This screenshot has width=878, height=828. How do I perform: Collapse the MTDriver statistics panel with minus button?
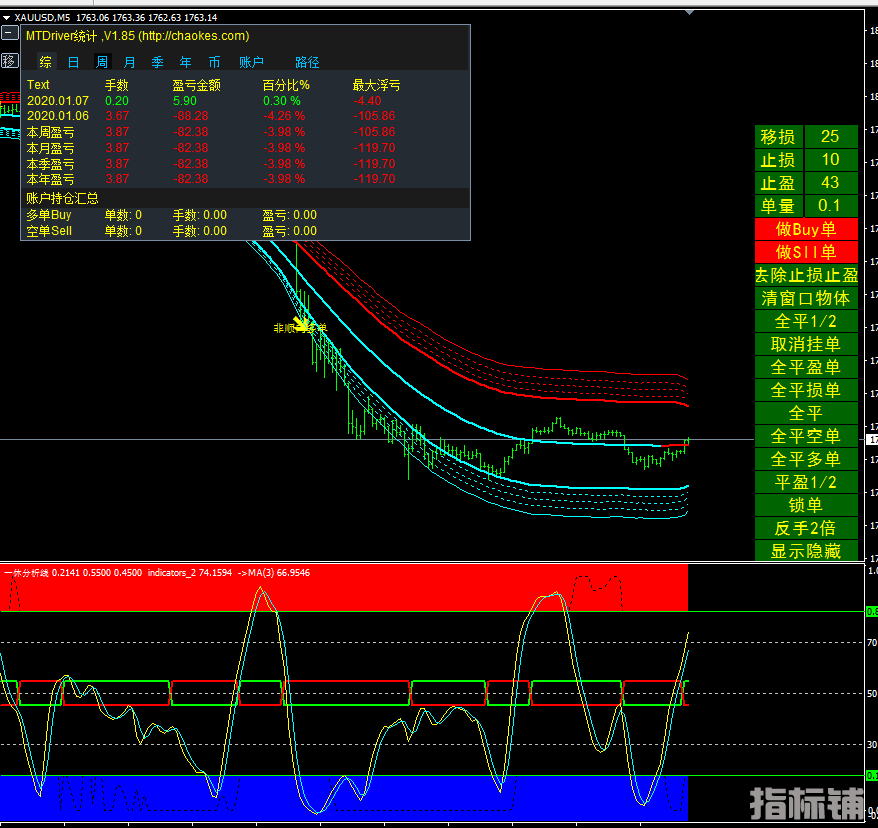(9, 33)
